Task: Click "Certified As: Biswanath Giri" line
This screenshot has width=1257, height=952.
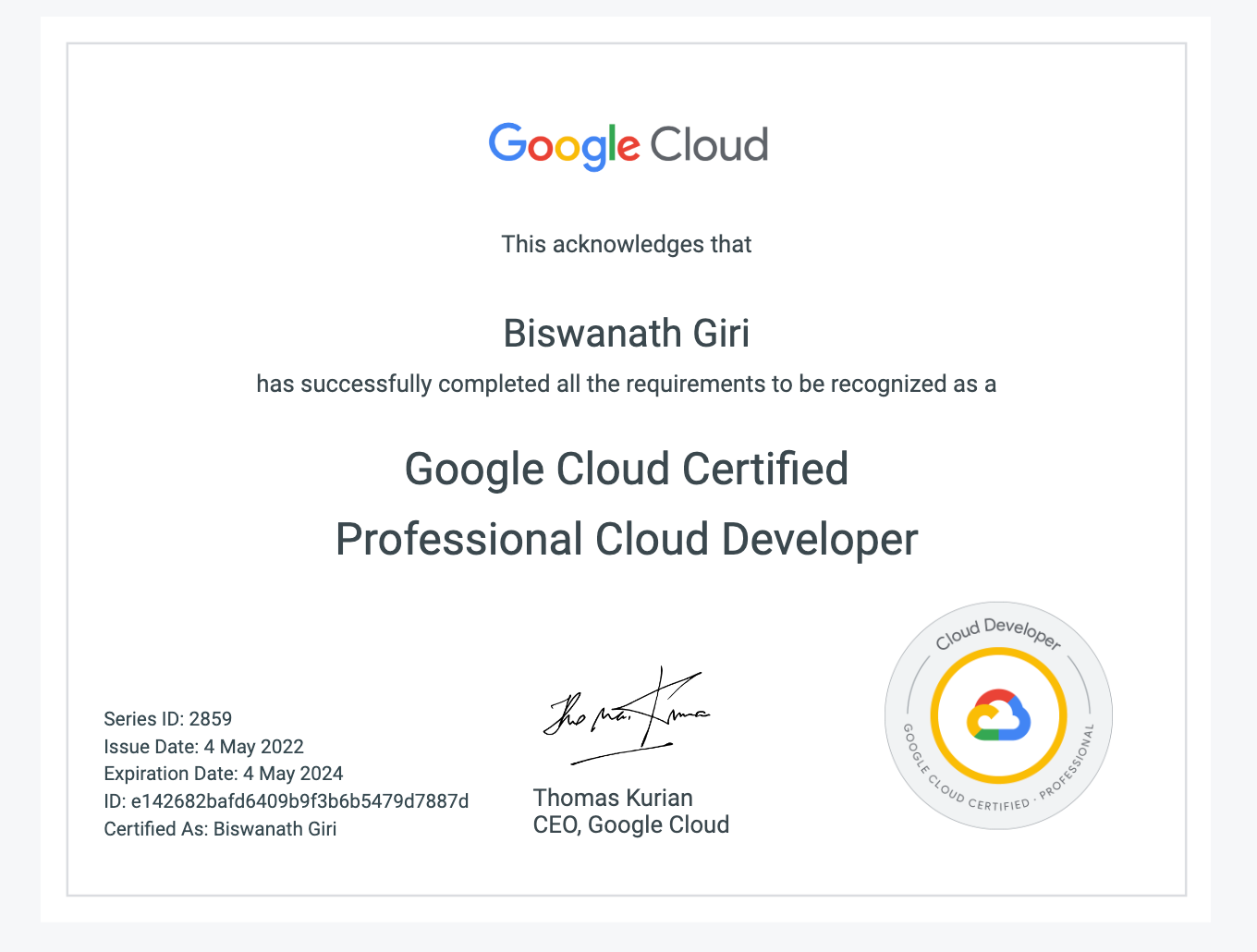Action: (220, 829)
